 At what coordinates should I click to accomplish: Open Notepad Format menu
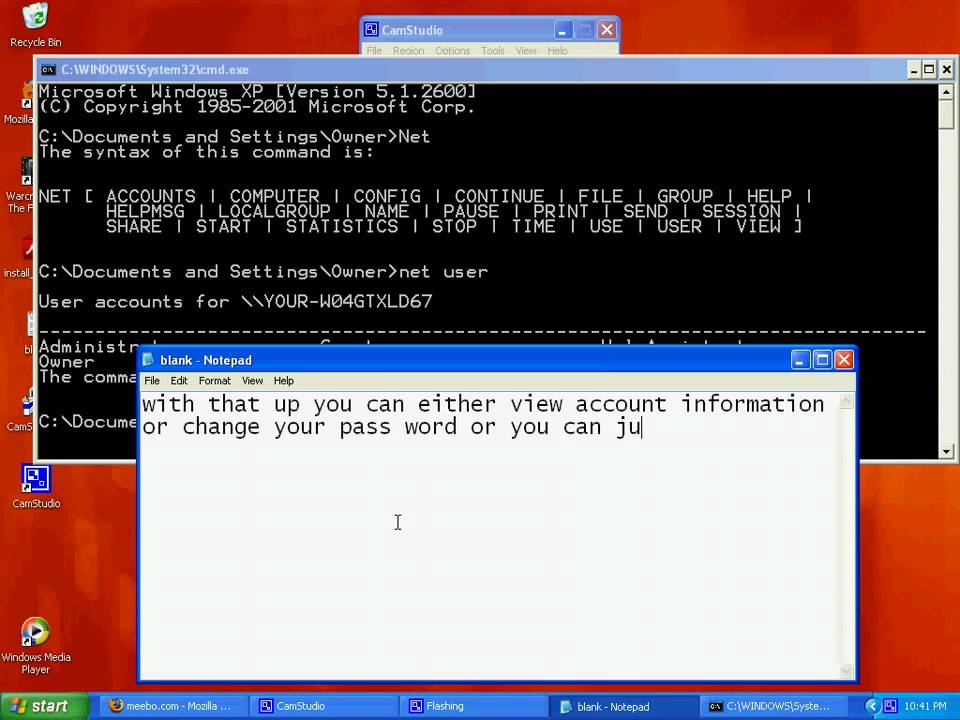(214, 381)
